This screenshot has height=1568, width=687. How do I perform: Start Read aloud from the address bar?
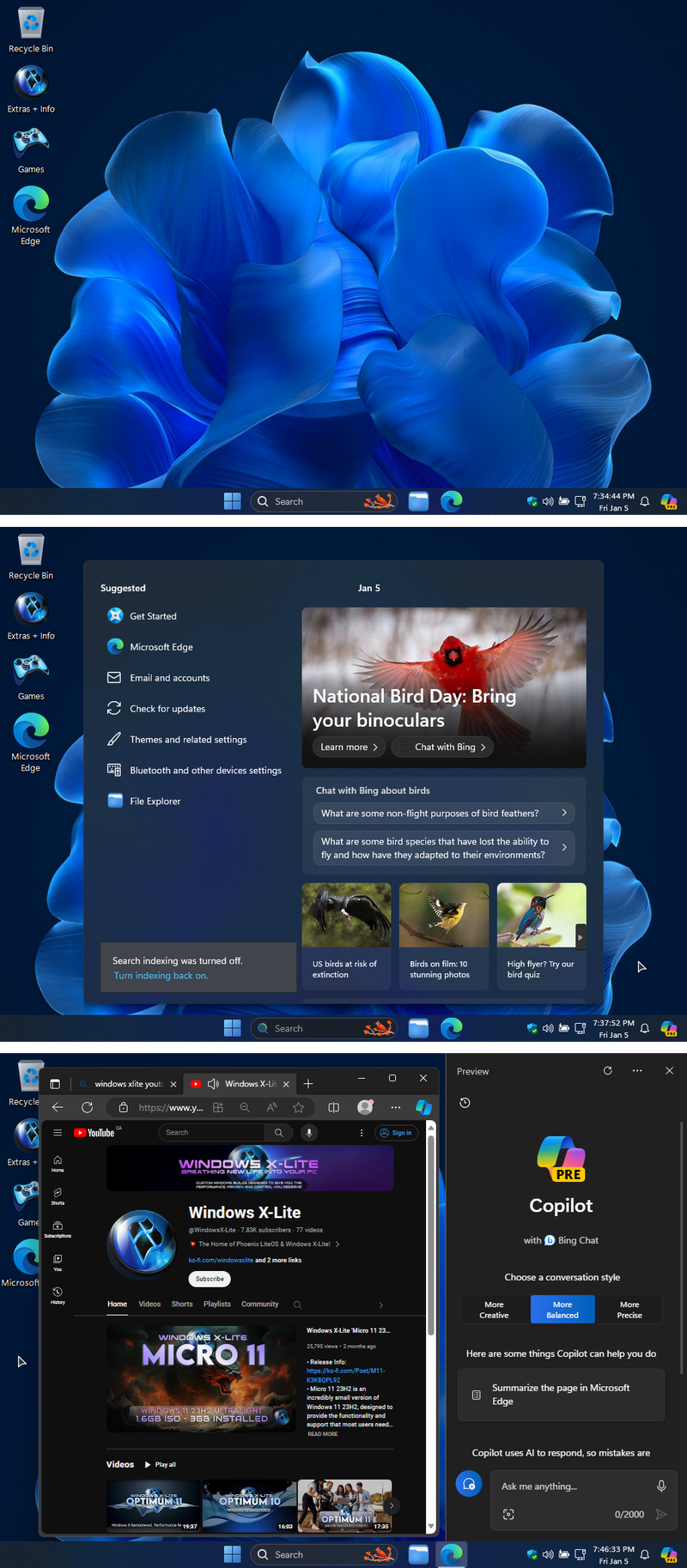(271, 1107)
